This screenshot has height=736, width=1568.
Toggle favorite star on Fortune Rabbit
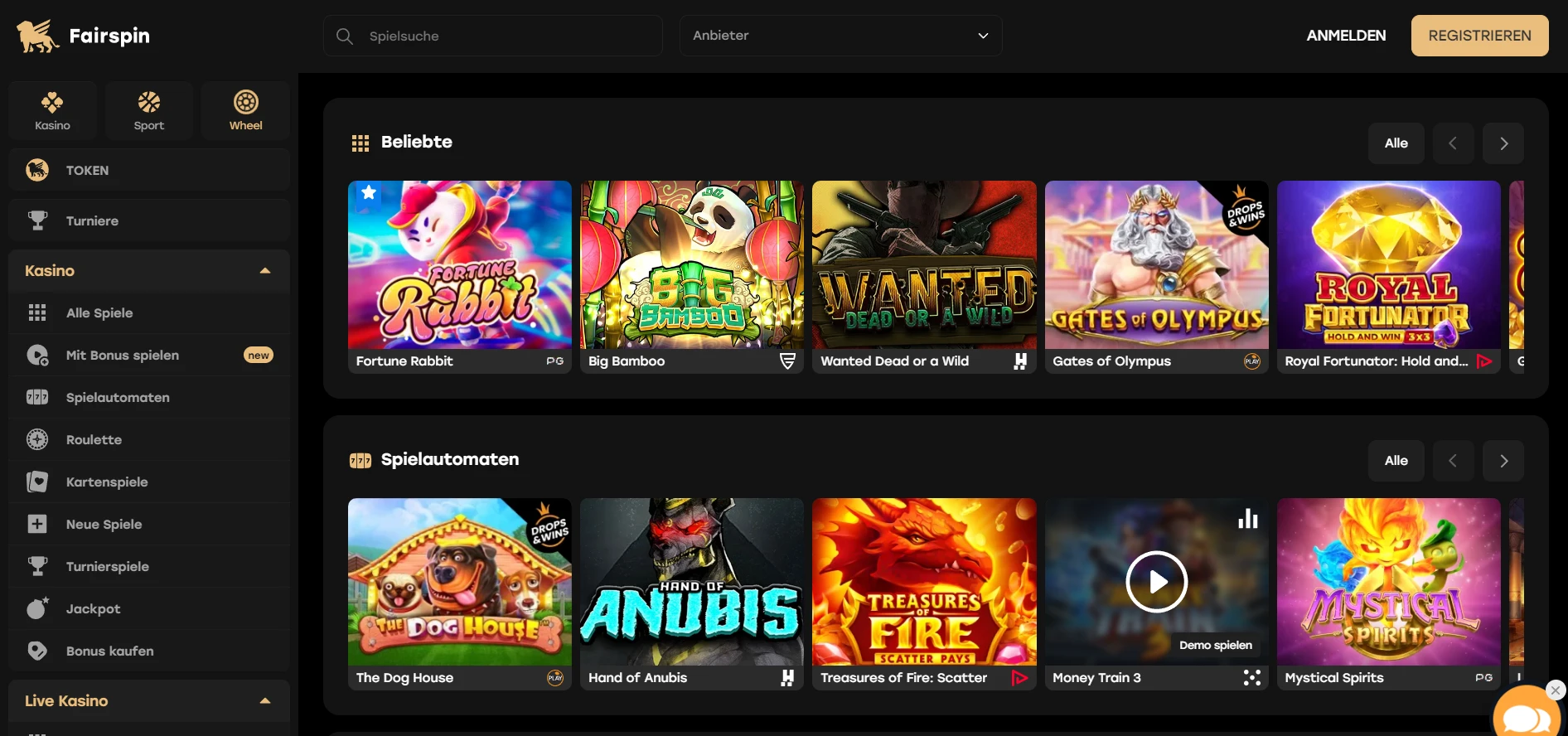[369, 193]
